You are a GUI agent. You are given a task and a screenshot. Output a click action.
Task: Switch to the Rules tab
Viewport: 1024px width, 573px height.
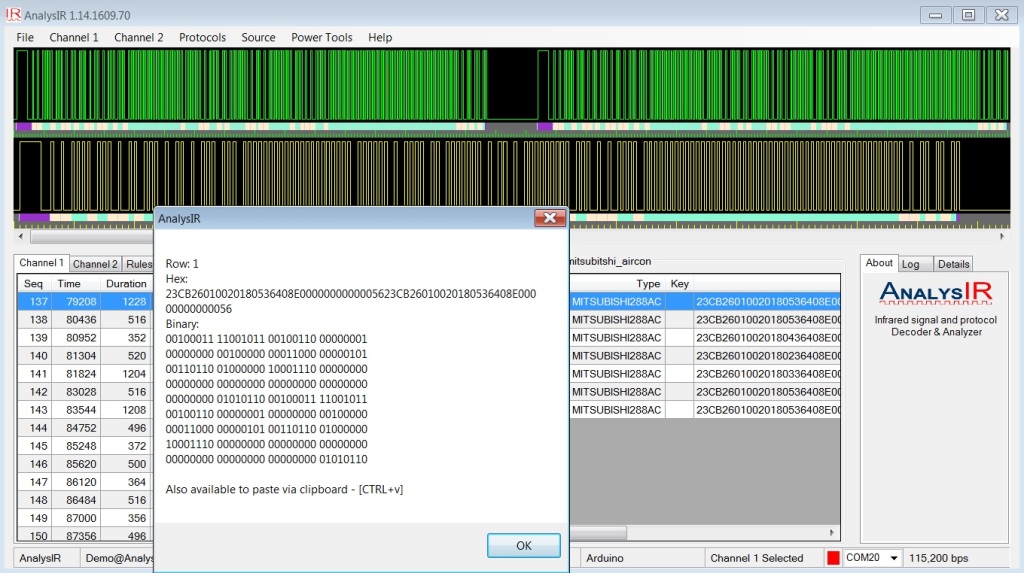tap(138, 264)
